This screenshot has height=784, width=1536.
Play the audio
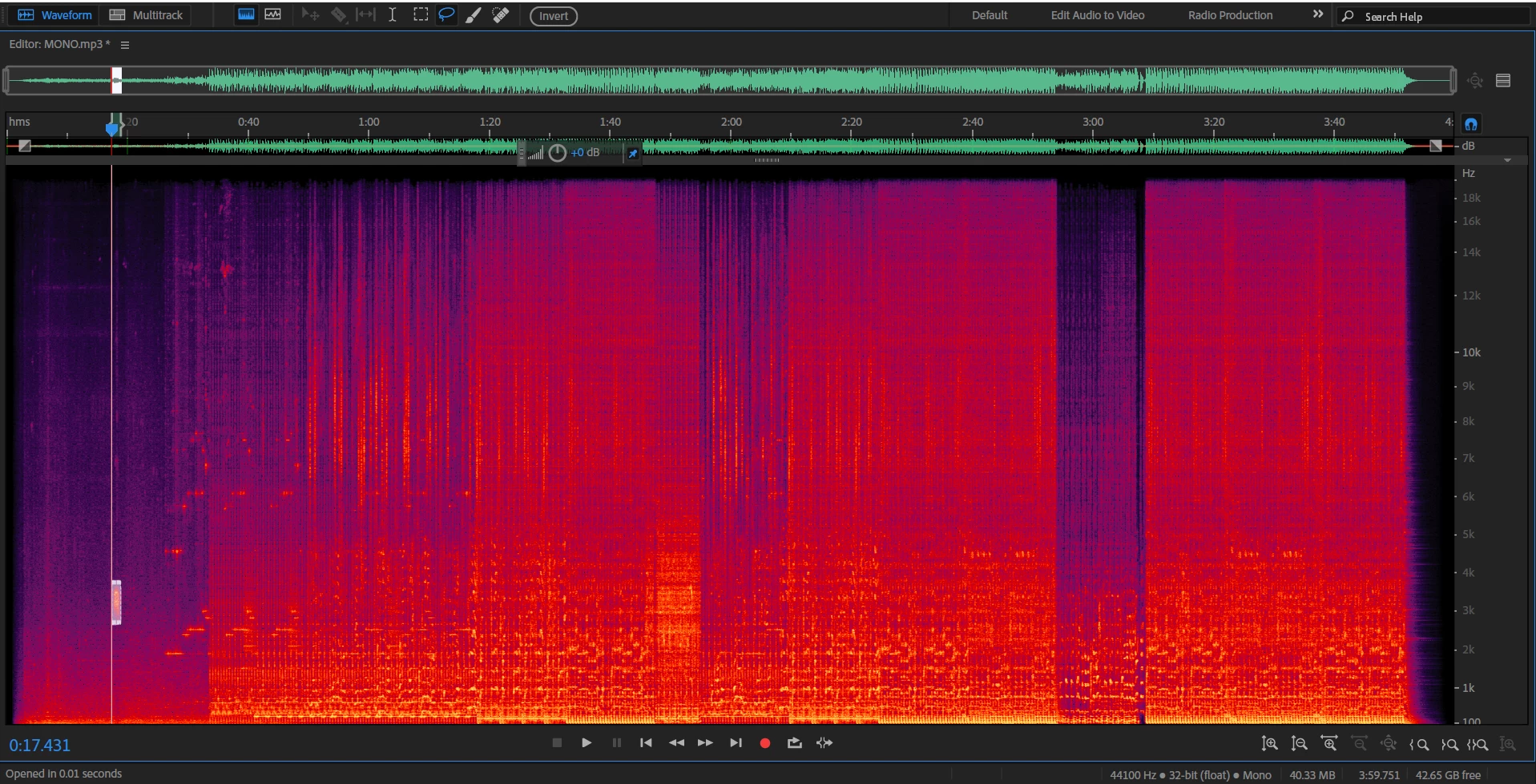[x=587, y=743]
